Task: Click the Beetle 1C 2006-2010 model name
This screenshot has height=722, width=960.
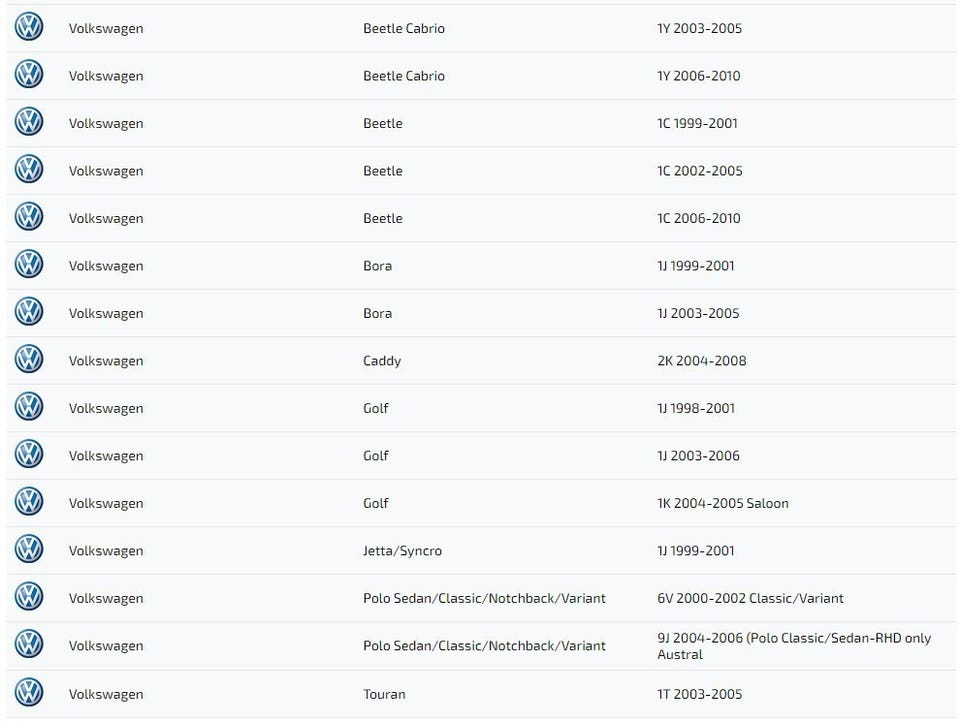Action: [382, 218]
